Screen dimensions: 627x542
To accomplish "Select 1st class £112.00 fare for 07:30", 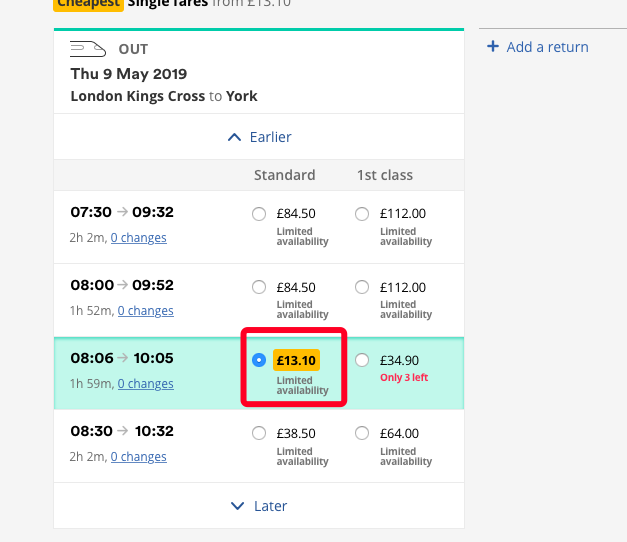I will point(362,213).
